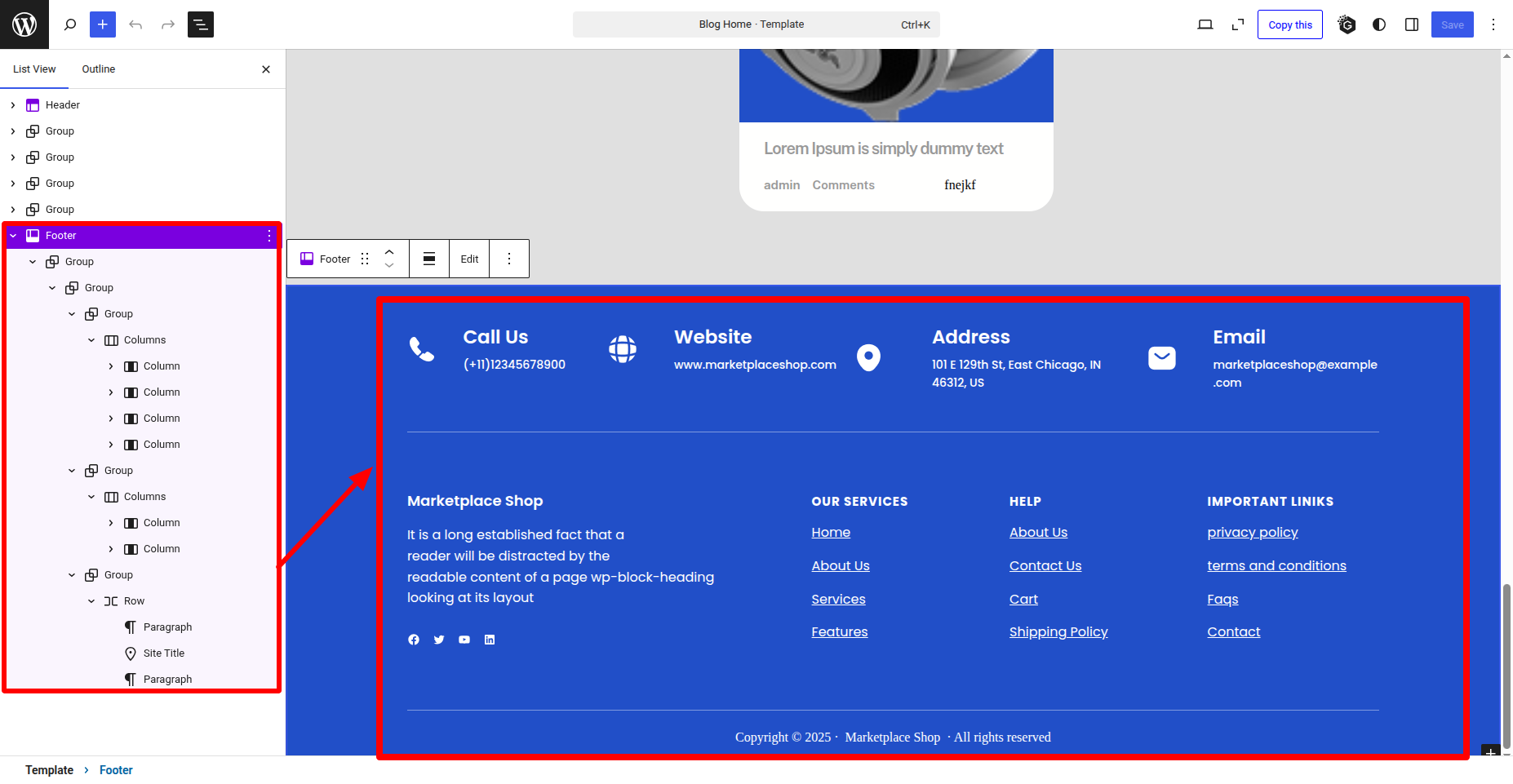Toggle the document overview list icon
The width and height of the screenshot is (1513, 784).
click(201, 24)
